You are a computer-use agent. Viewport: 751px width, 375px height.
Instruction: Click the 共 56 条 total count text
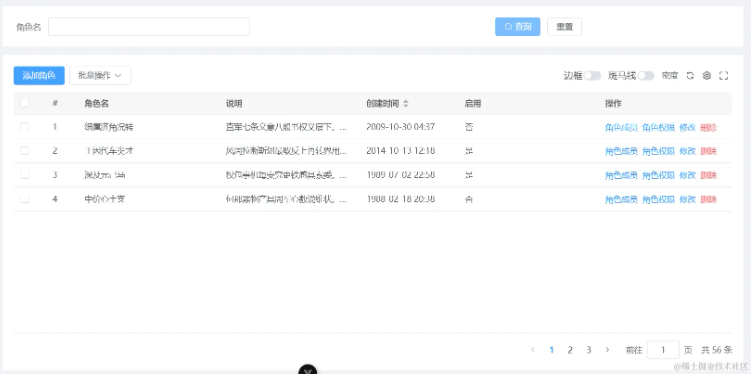click(717, 350)
